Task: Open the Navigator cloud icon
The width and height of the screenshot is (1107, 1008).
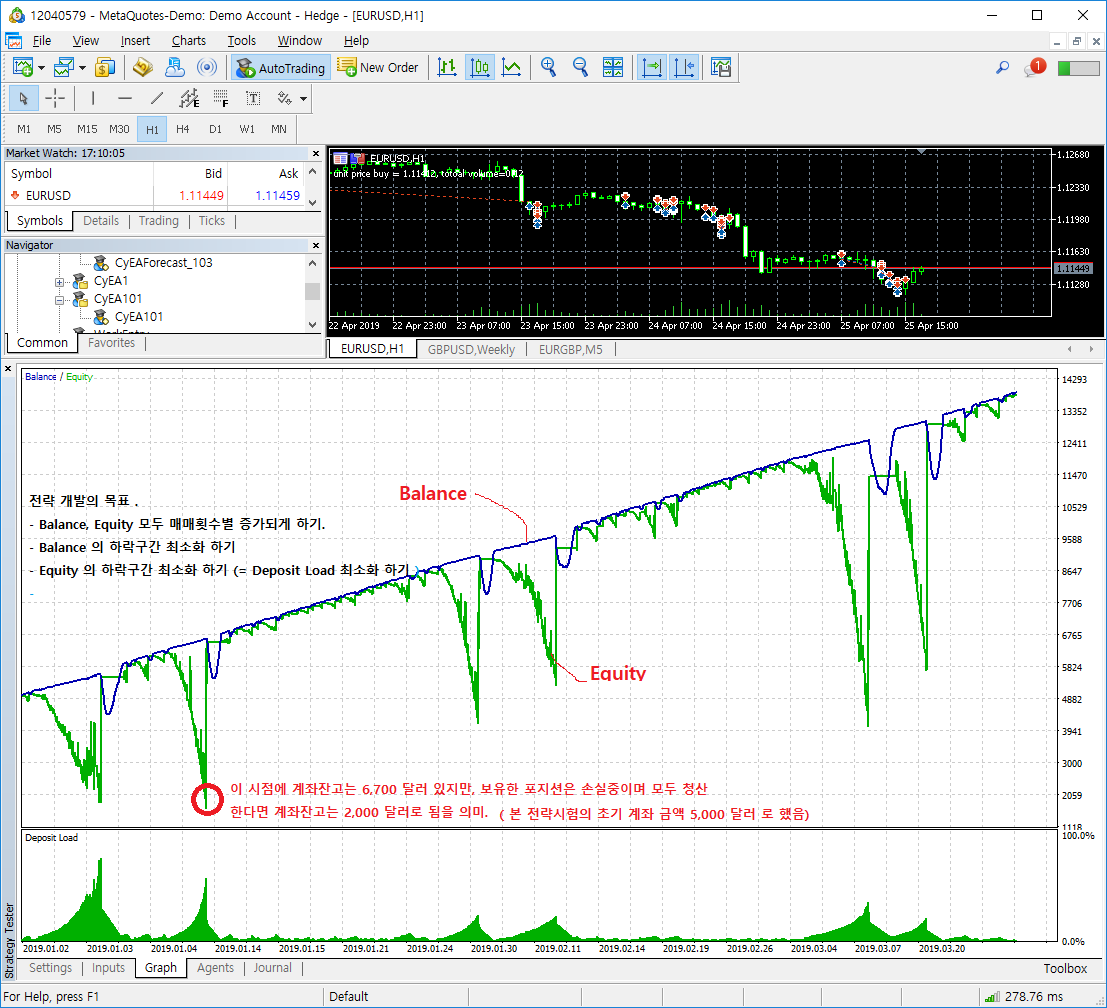Action: coord(174,68)
